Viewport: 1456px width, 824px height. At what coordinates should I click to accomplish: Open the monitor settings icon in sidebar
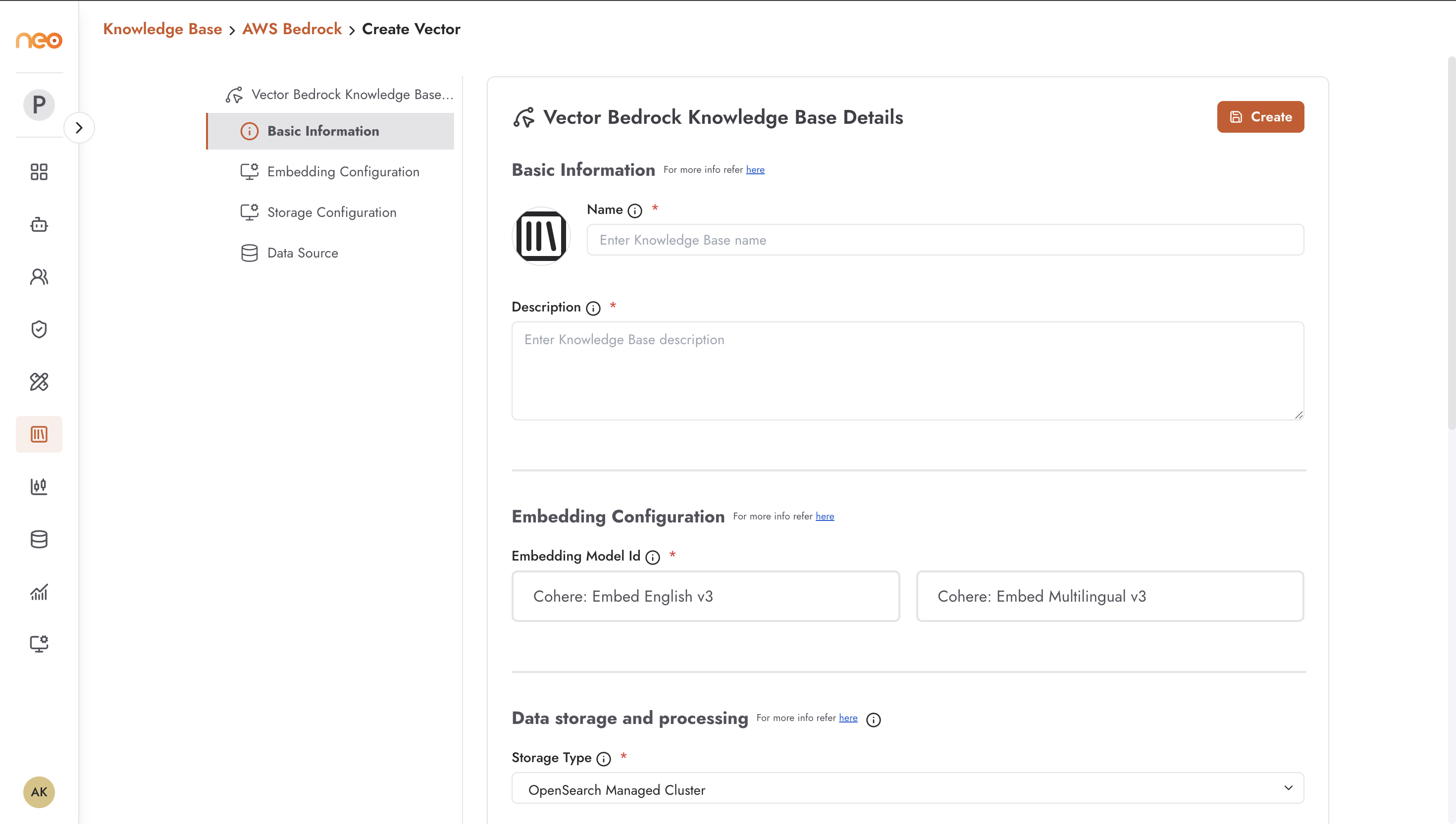click(x=39, y=644)
